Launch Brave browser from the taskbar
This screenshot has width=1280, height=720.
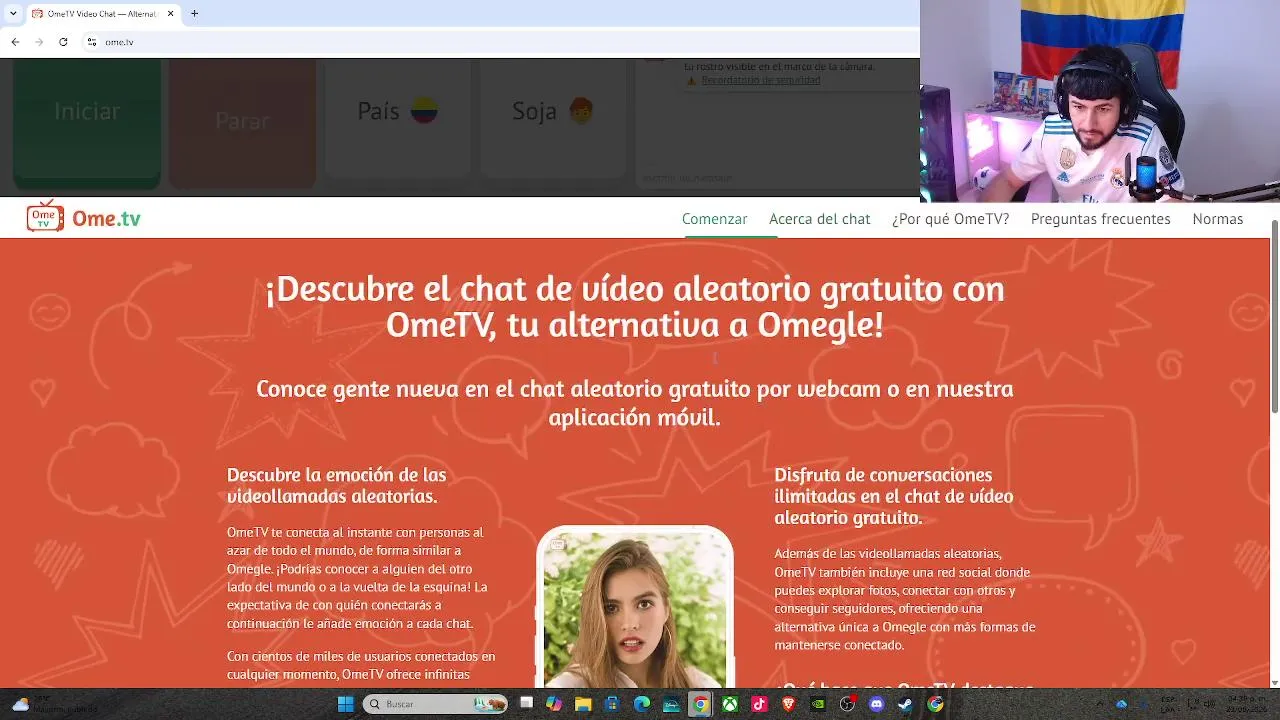789,704
